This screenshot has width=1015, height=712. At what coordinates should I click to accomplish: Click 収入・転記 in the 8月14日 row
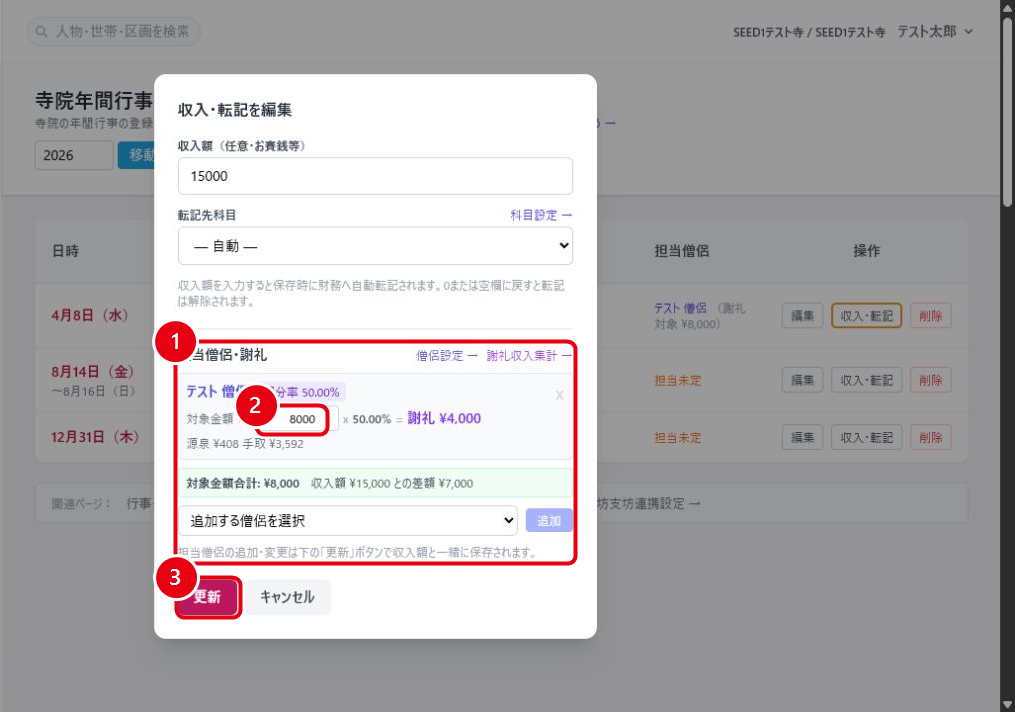866,380
